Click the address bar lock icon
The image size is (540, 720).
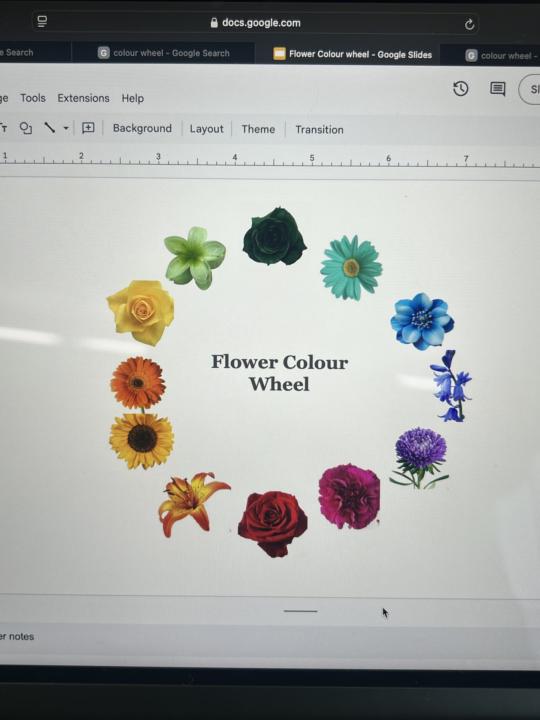pyautogui.click(x=214, y=22)
